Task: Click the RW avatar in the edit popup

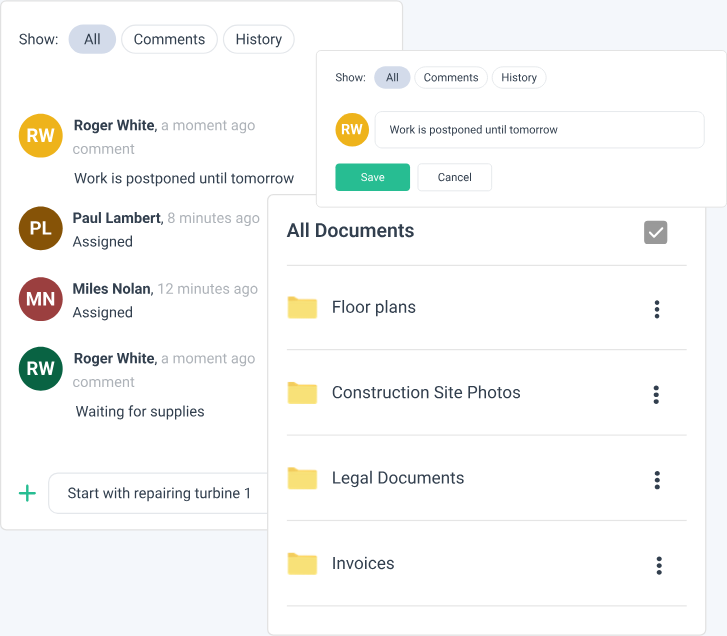Action: (352, 129)
